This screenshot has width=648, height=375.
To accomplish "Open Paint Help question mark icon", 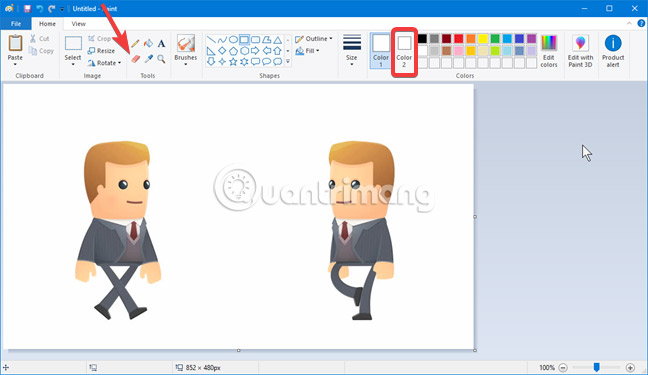I will (641, 24).
